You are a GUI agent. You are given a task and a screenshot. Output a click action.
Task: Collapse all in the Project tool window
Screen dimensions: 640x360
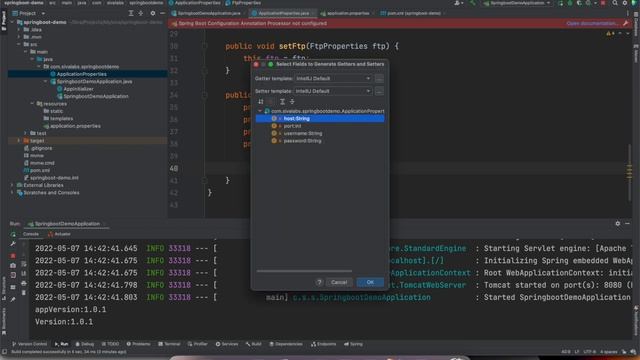tap(141, 13)
